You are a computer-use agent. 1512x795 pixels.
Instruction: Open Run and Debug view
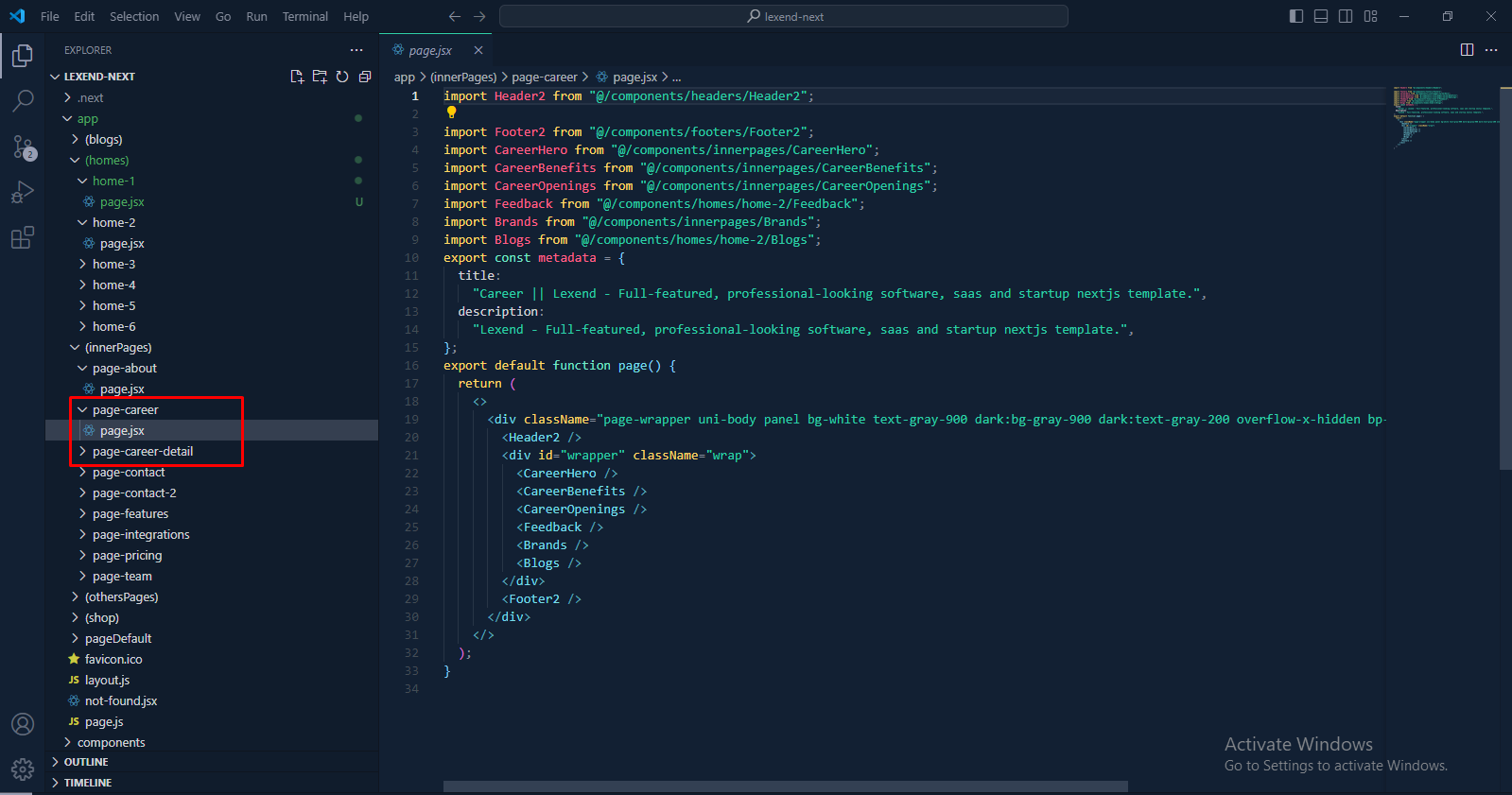pyautogui.click(x=23, y=192)
